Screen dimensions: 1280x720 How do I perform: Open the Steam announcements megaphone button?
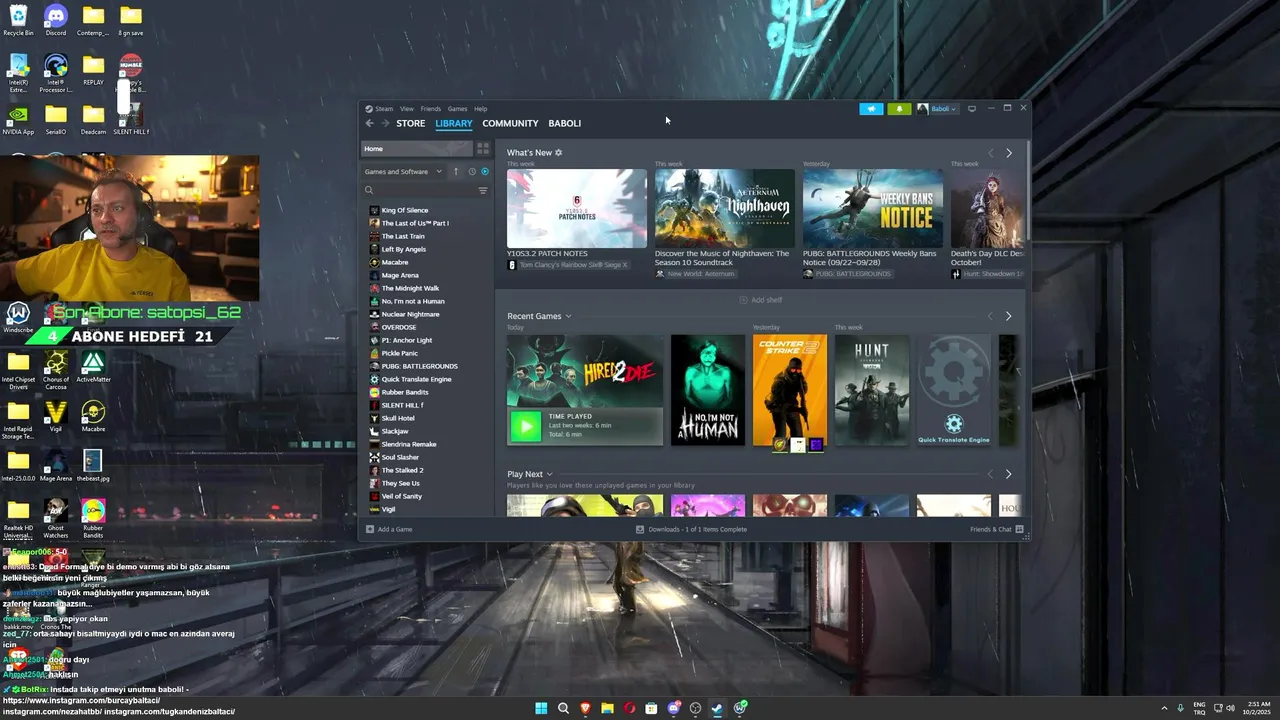point(871,109)
